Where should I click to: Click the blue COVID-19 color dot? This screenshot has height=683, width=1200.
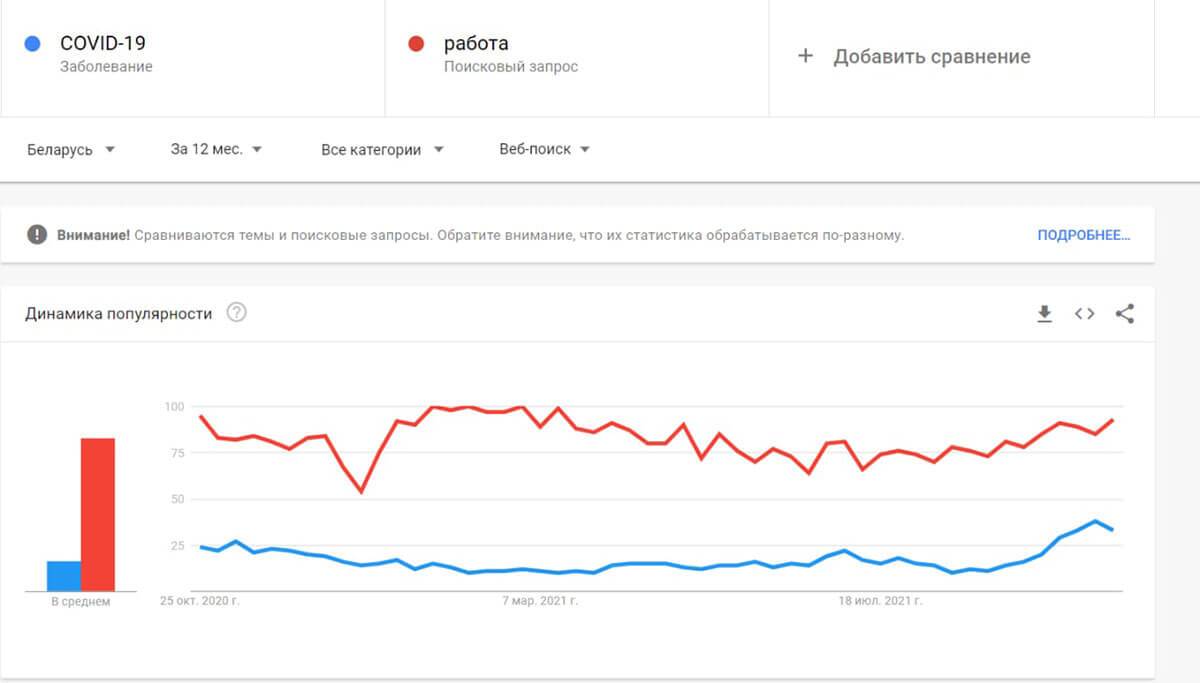point(32,44)
